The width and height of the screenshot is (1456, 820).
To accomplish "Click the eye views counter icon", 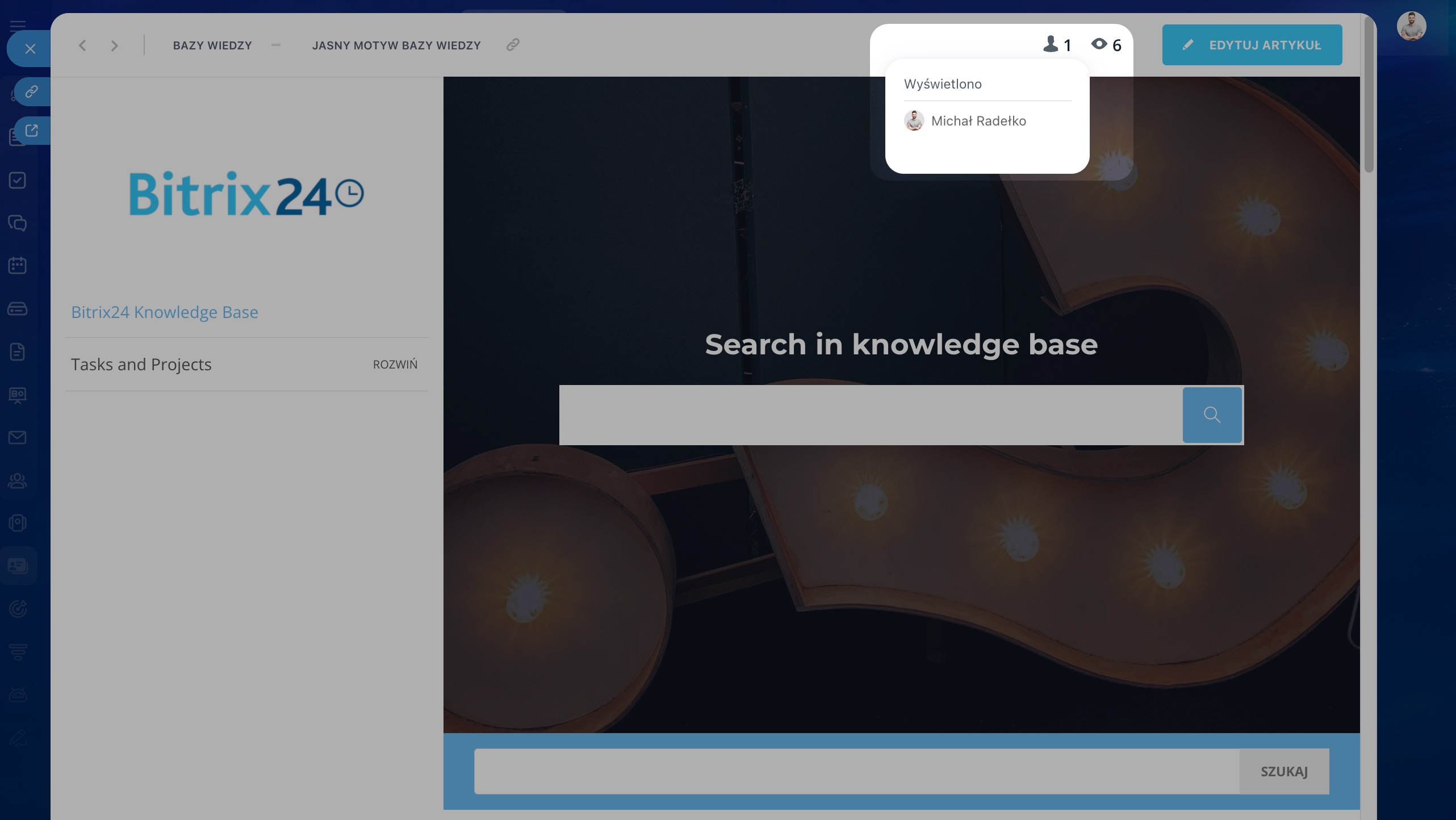I will [x=1099, y=44].
